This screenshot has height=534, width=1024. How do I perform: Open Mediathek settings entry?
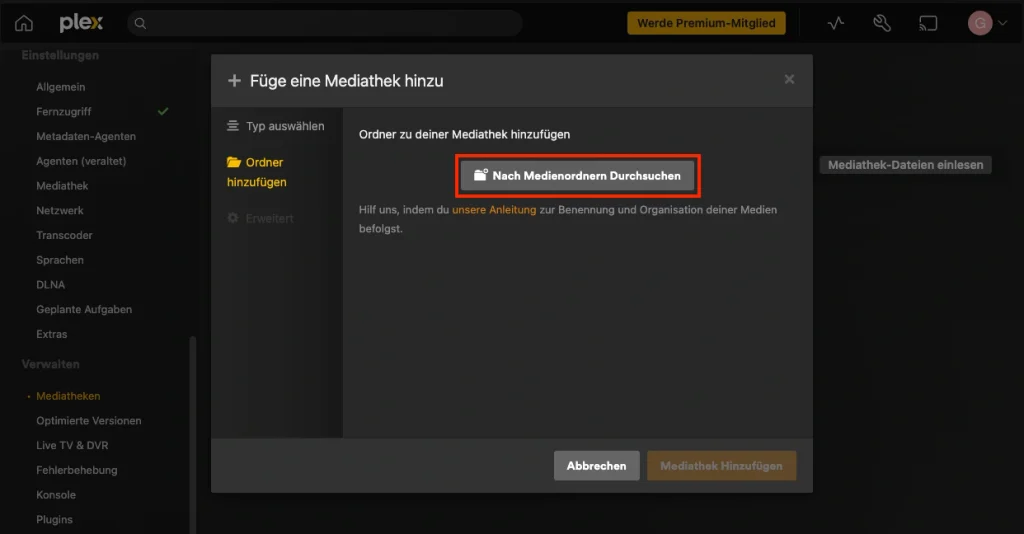click(x=62, y=186)
